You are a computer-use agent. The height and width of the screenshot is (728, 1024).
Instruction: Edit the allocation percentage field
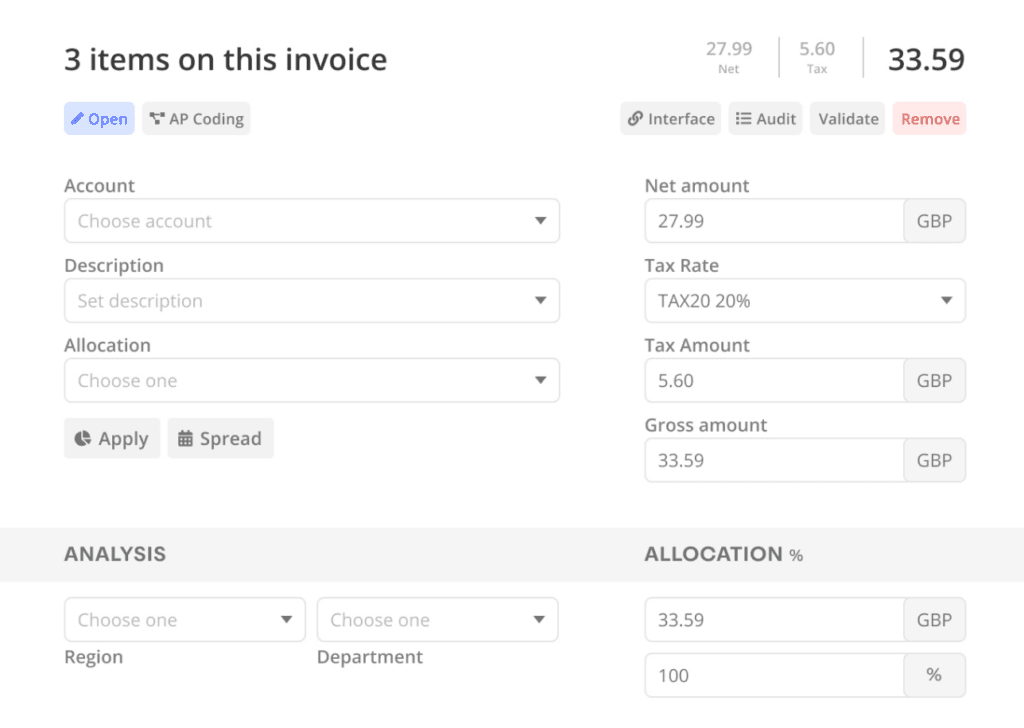(774, 676)
